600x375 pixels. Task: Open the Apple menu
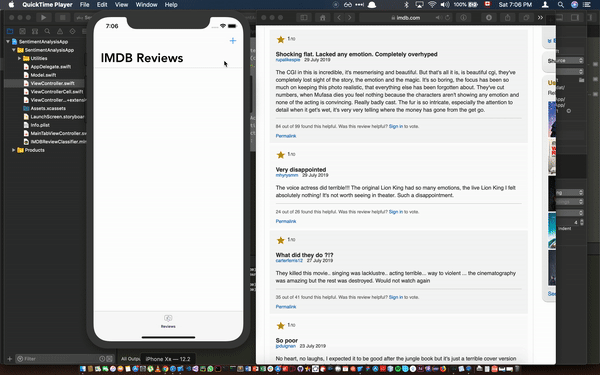point(11,5)
